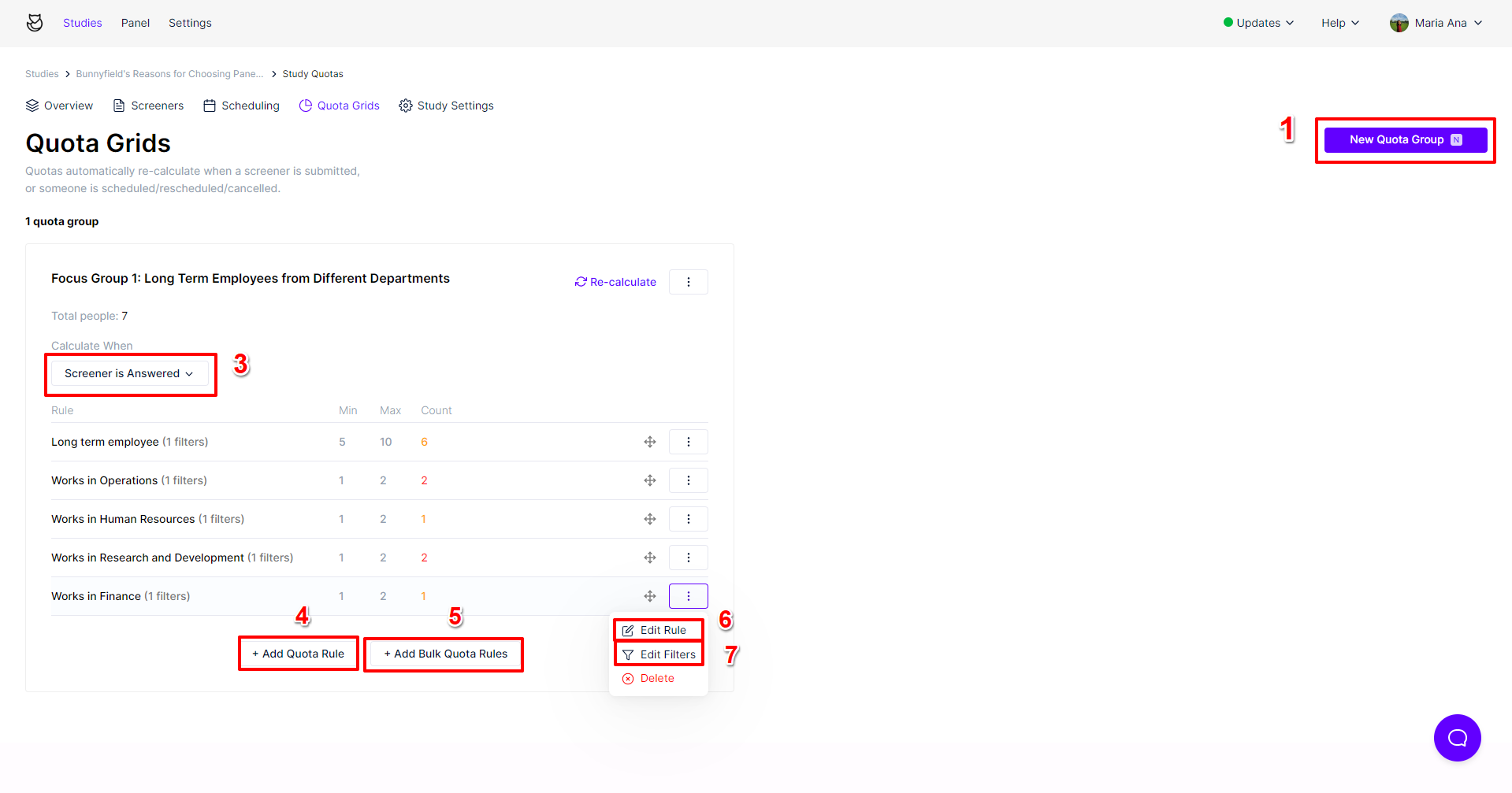
Task: Click drag handle for Long term employee rule
Action: coord(650,442)
